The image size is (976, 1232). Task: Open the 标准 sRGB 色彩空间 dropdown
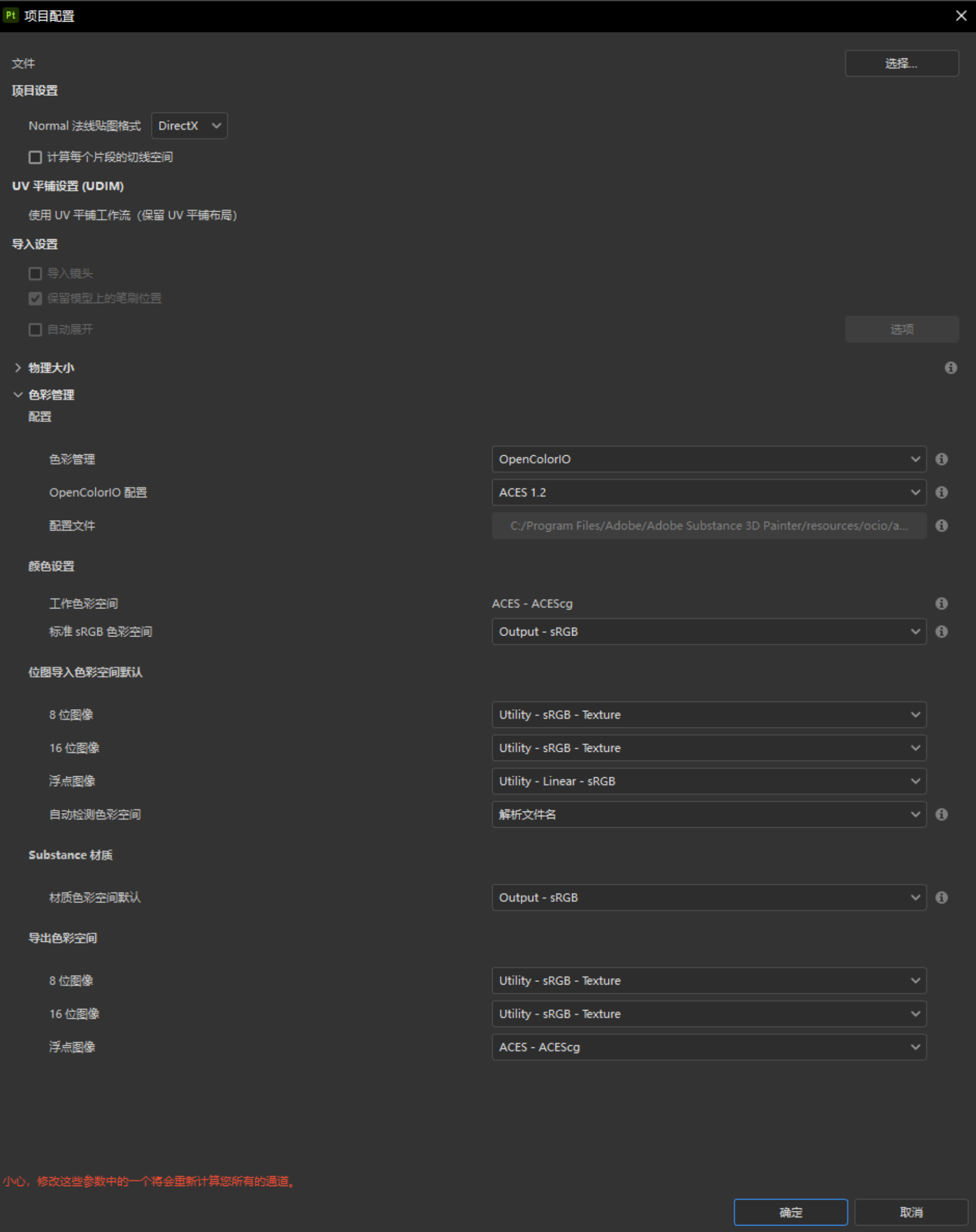(709, 632)
